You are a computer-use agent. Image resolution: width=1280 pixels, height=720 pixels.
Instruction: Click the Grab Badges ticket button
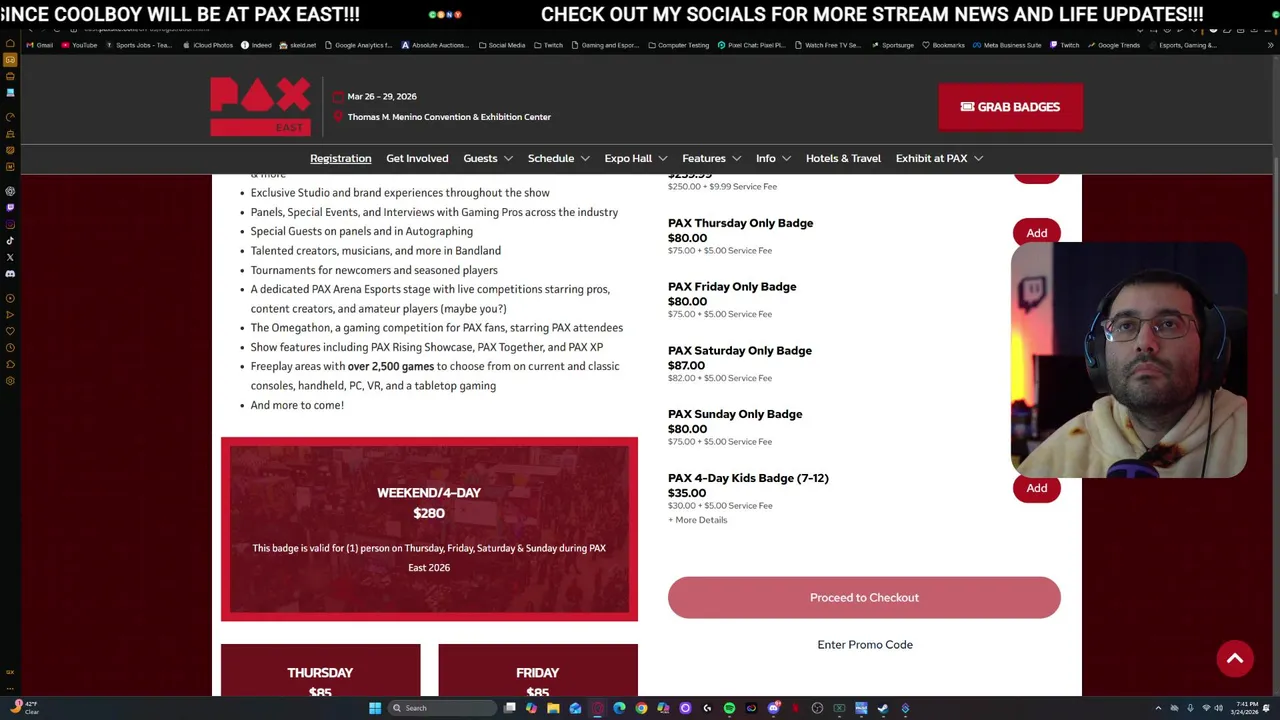point(1010,107)
